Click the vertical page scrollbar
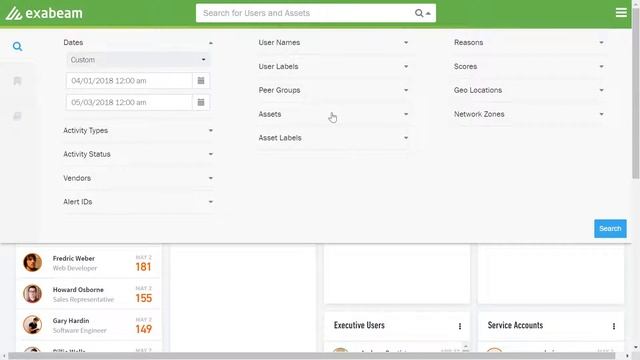Screen dimensions: 640x360 pyautogui.click(x=636, y=94)
